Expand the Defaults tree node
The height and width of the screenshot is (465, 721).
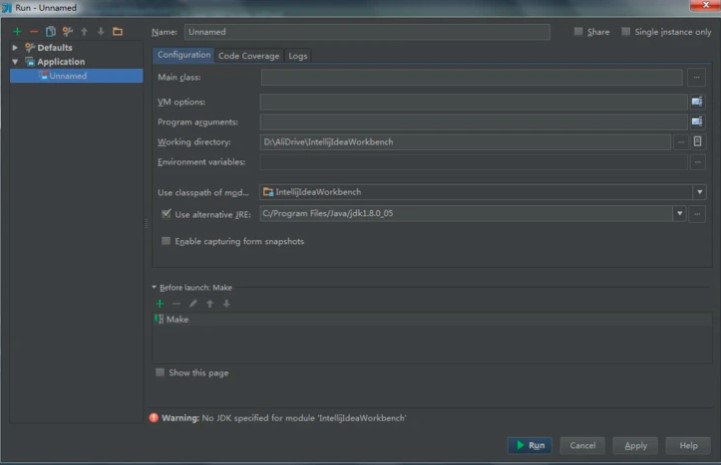coord(15,48)
